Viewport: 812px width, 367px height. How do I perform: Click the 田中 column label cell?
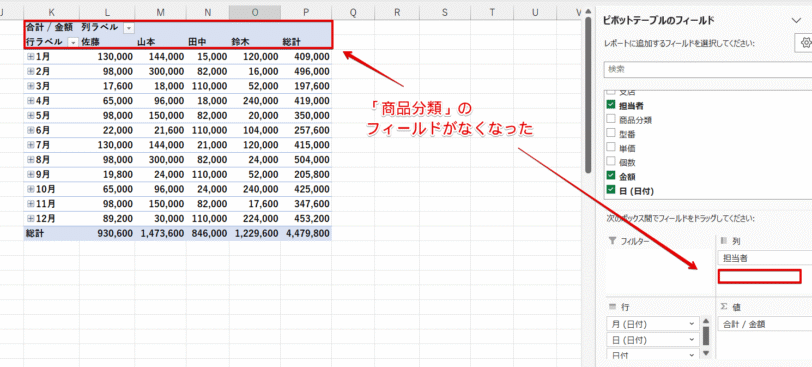coord(207,42)
